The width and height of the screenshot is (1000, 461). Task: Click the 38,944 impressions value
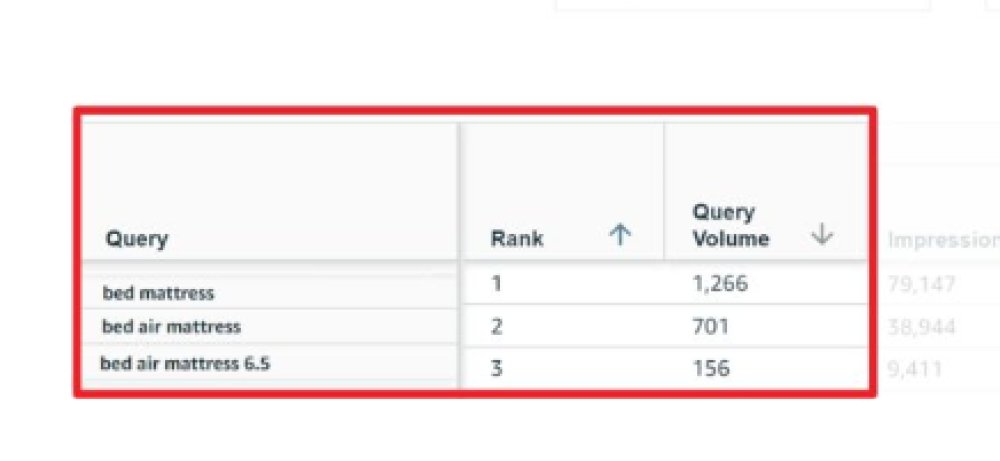click(921, 328)
